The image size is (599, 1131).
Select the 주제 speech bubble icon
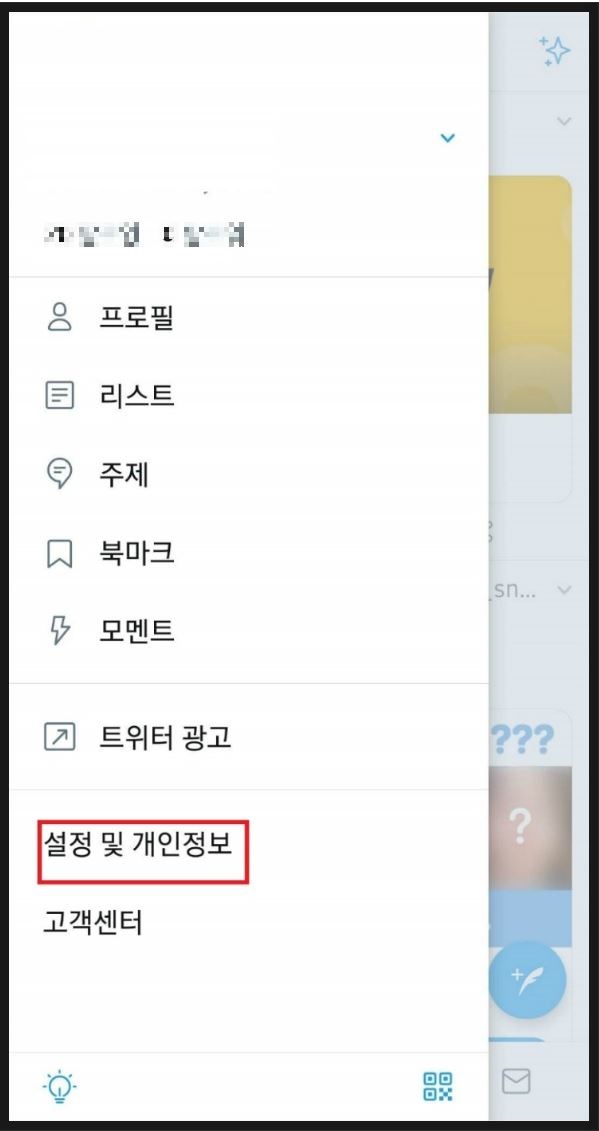tap(59, 474)
